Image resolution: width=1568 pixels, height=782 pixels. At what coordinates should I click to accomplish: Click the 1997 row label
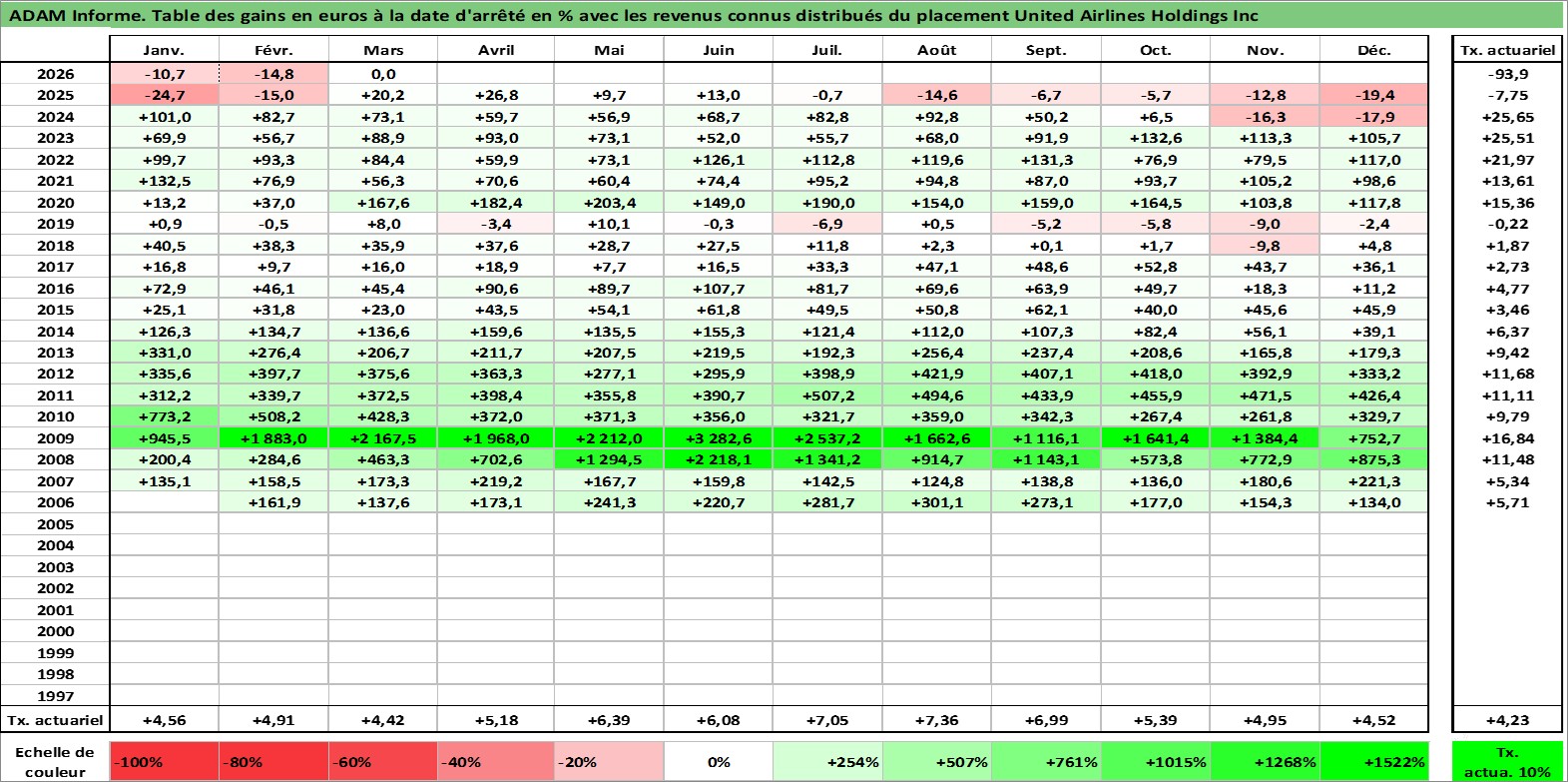point(56,696)
